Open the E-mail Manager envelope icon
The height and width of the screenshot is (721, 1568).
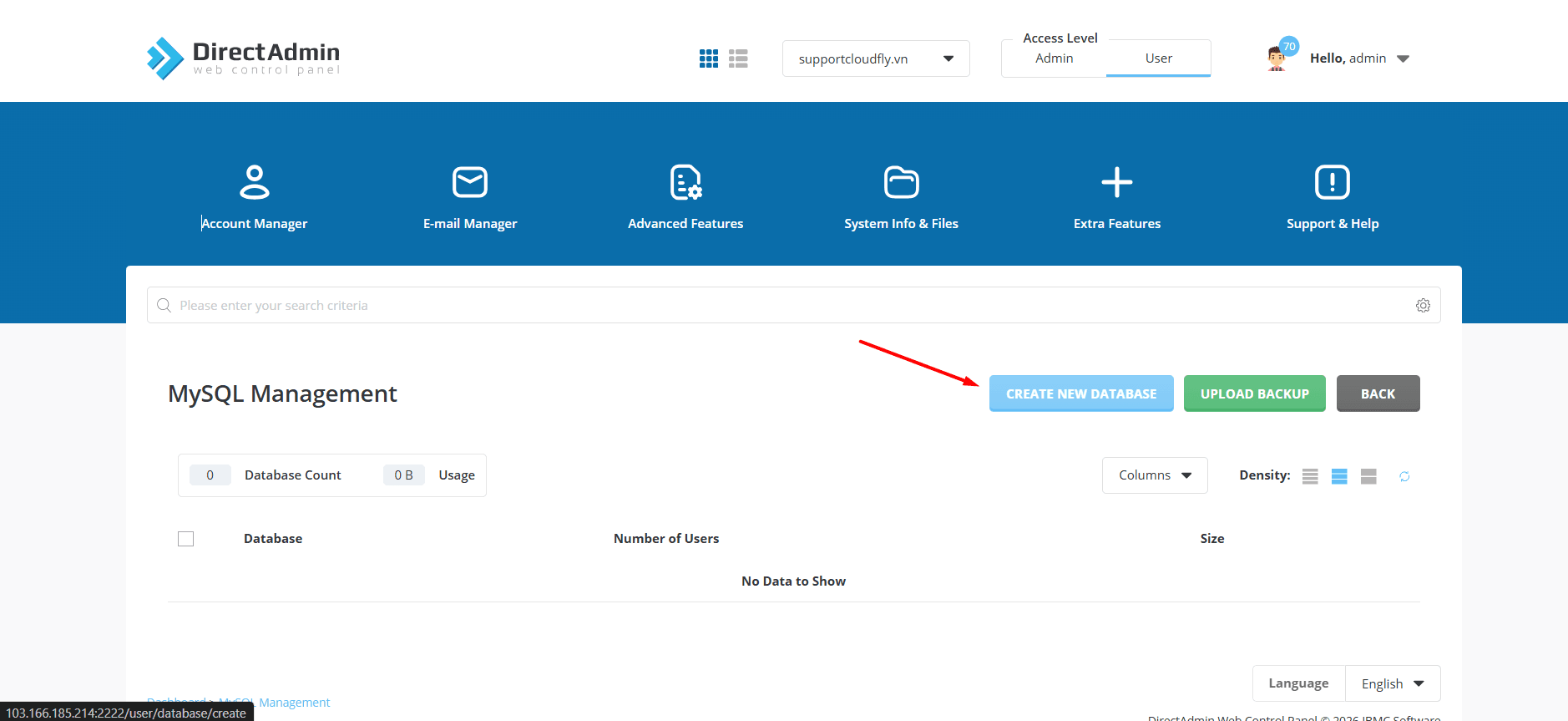470,182
